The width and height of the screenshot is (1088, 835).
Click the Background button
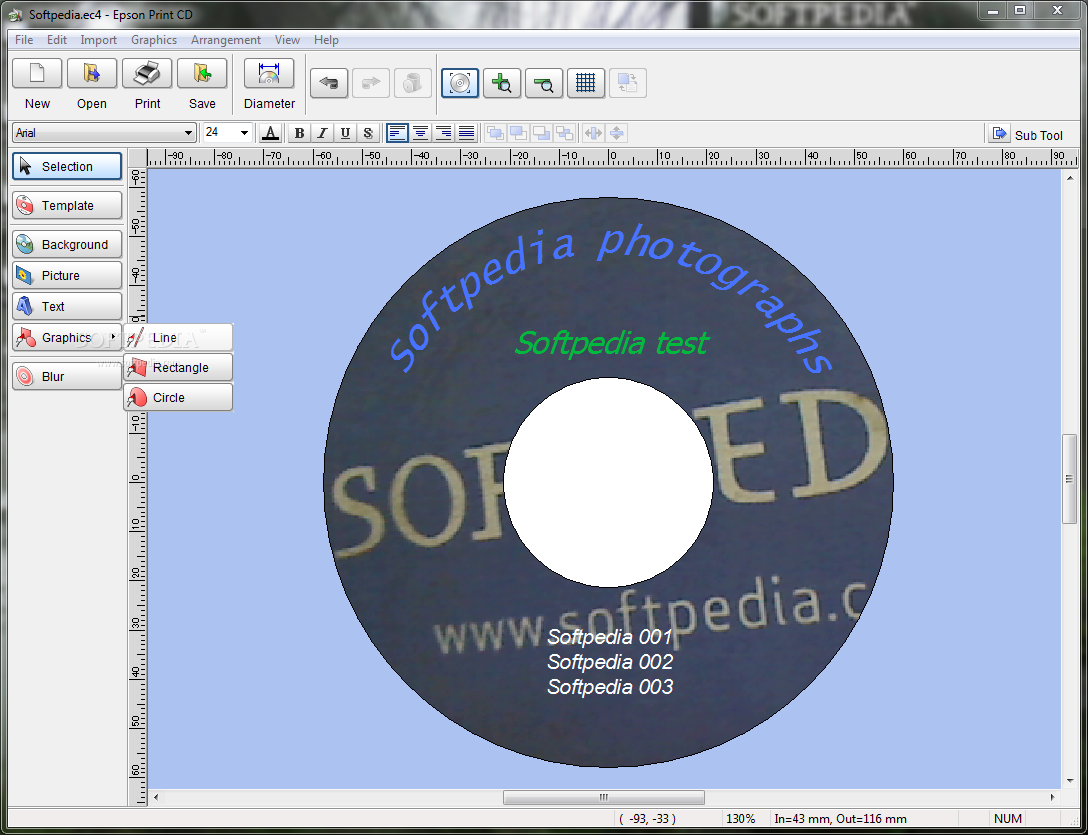(x=67, y=244)
